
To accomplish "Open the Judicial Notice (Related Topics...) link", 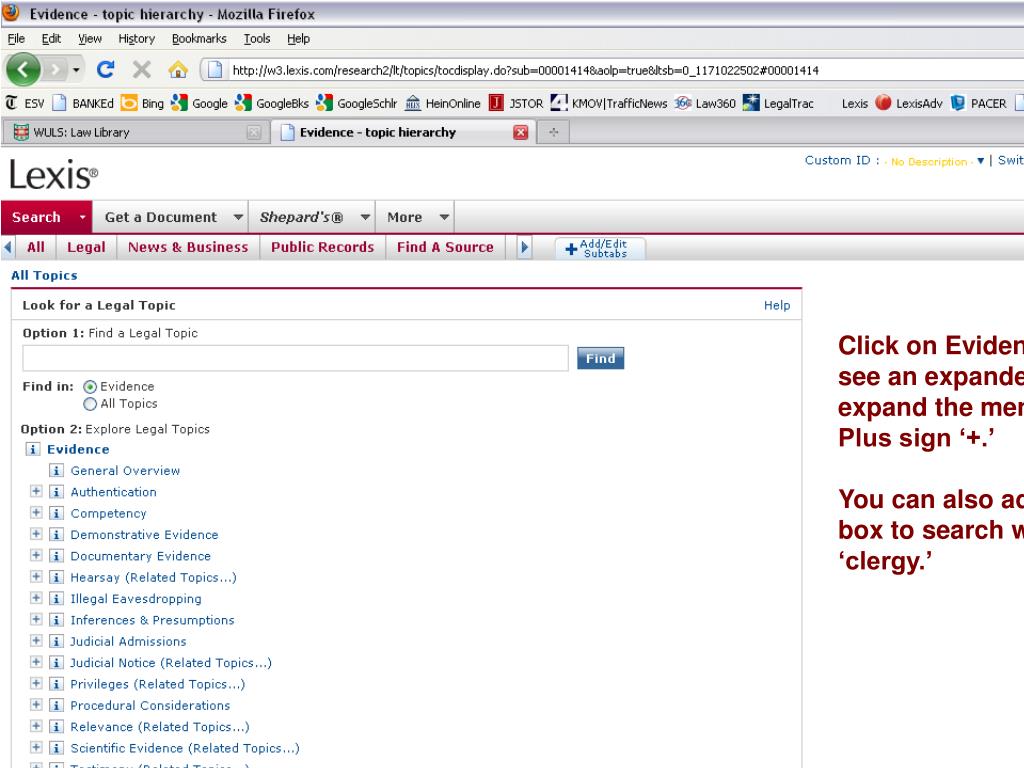I will point(170,662).
